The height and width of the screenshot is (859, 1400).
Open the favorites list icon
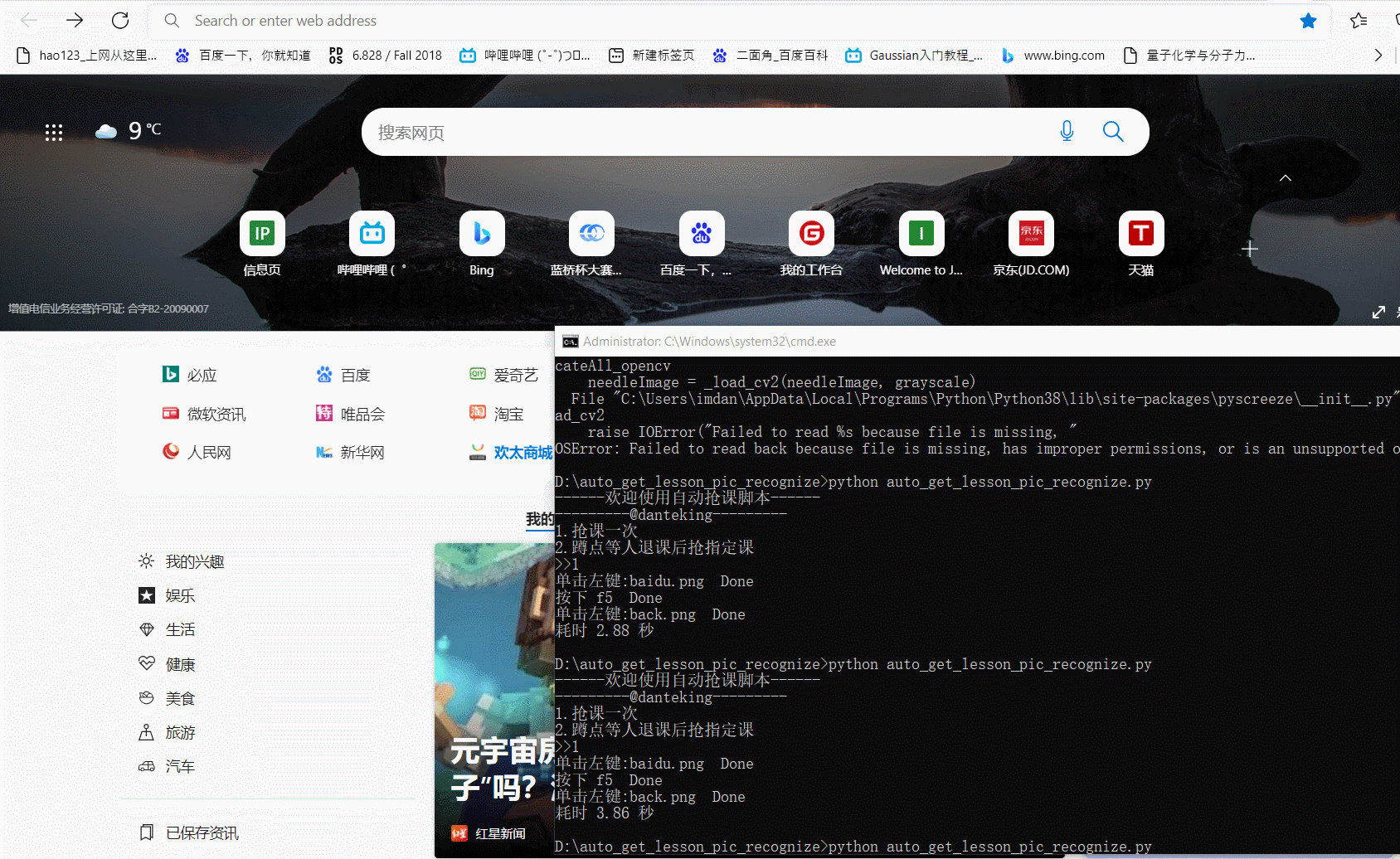1358,21
